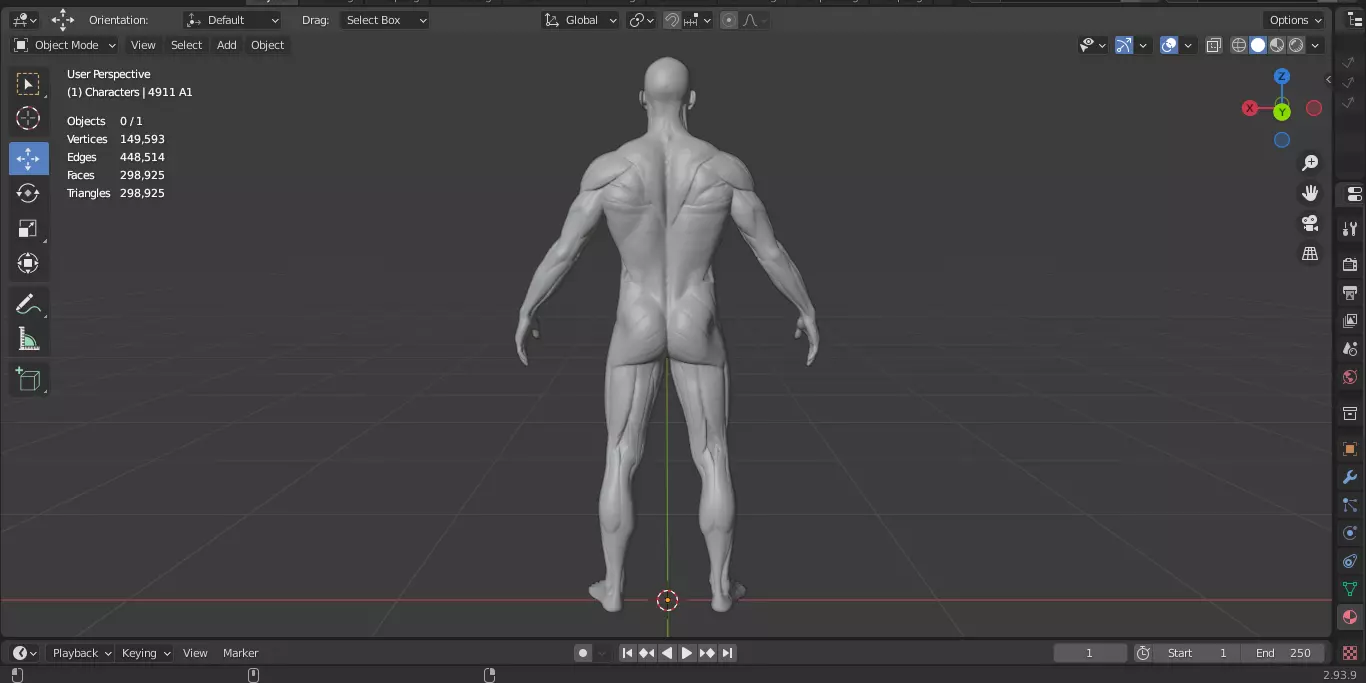
Task: Click the play animation button
Action: point(687,653)
